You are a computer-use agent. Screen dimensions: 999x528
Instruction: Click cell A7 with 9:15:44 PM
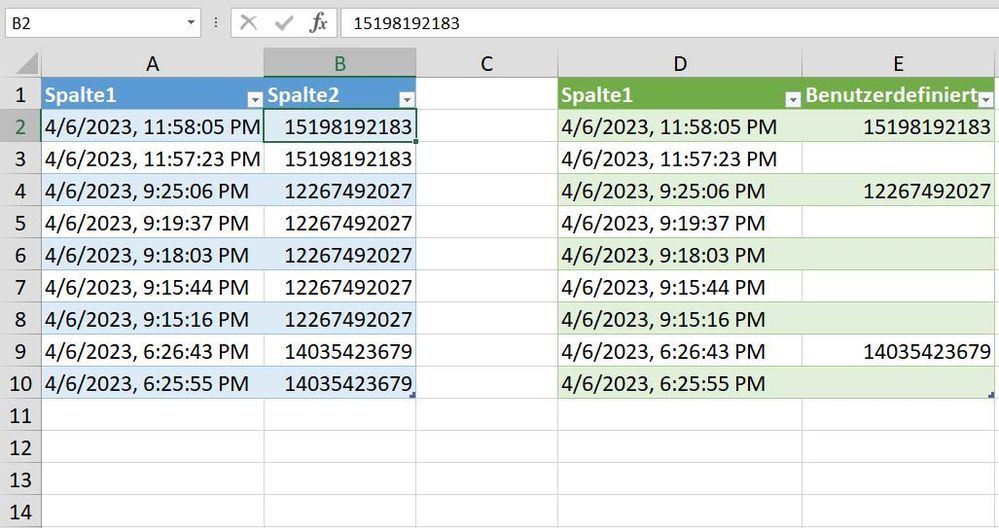[152, 287]
